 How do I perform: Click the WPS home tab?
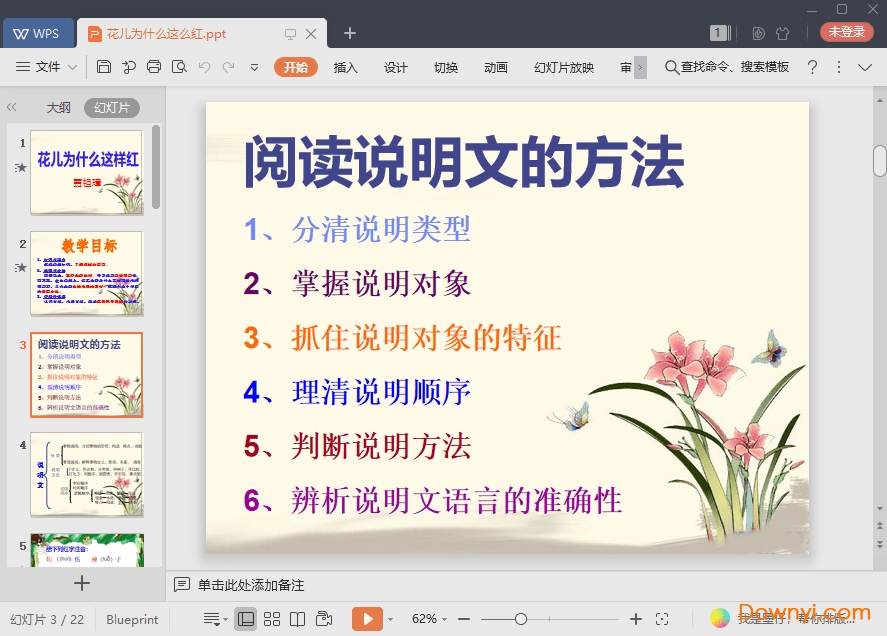pyautogui.click(x=38, y=33)
